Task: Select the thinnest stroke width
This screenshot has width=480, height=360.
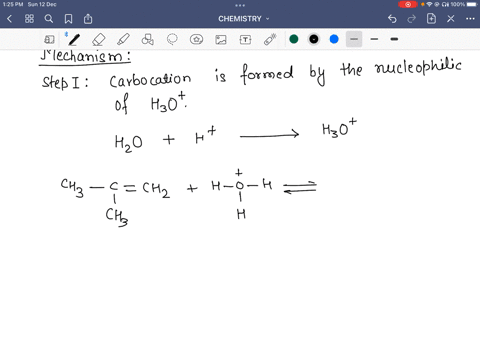Action: 354,39
